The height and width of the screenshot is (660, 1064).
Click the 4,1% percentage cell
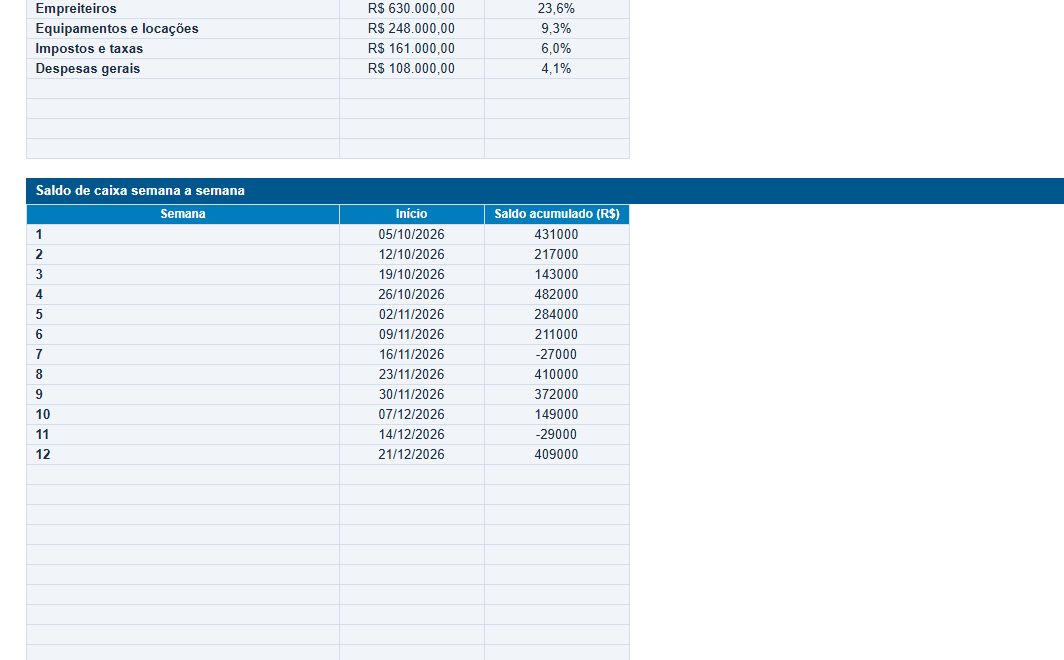coord(557,69)
